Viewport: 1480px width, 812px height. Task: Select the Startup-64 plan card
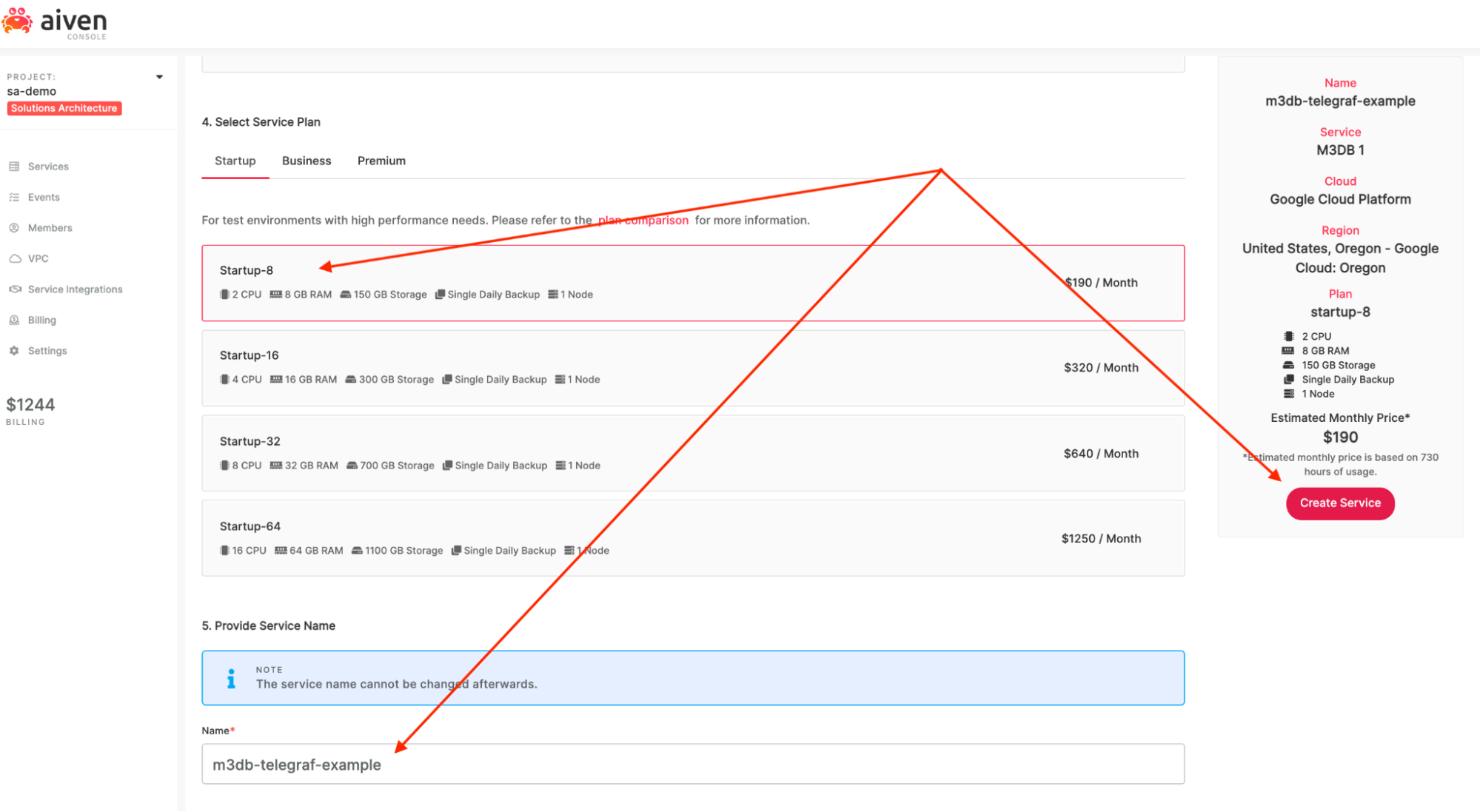click(x=693, y=538)
